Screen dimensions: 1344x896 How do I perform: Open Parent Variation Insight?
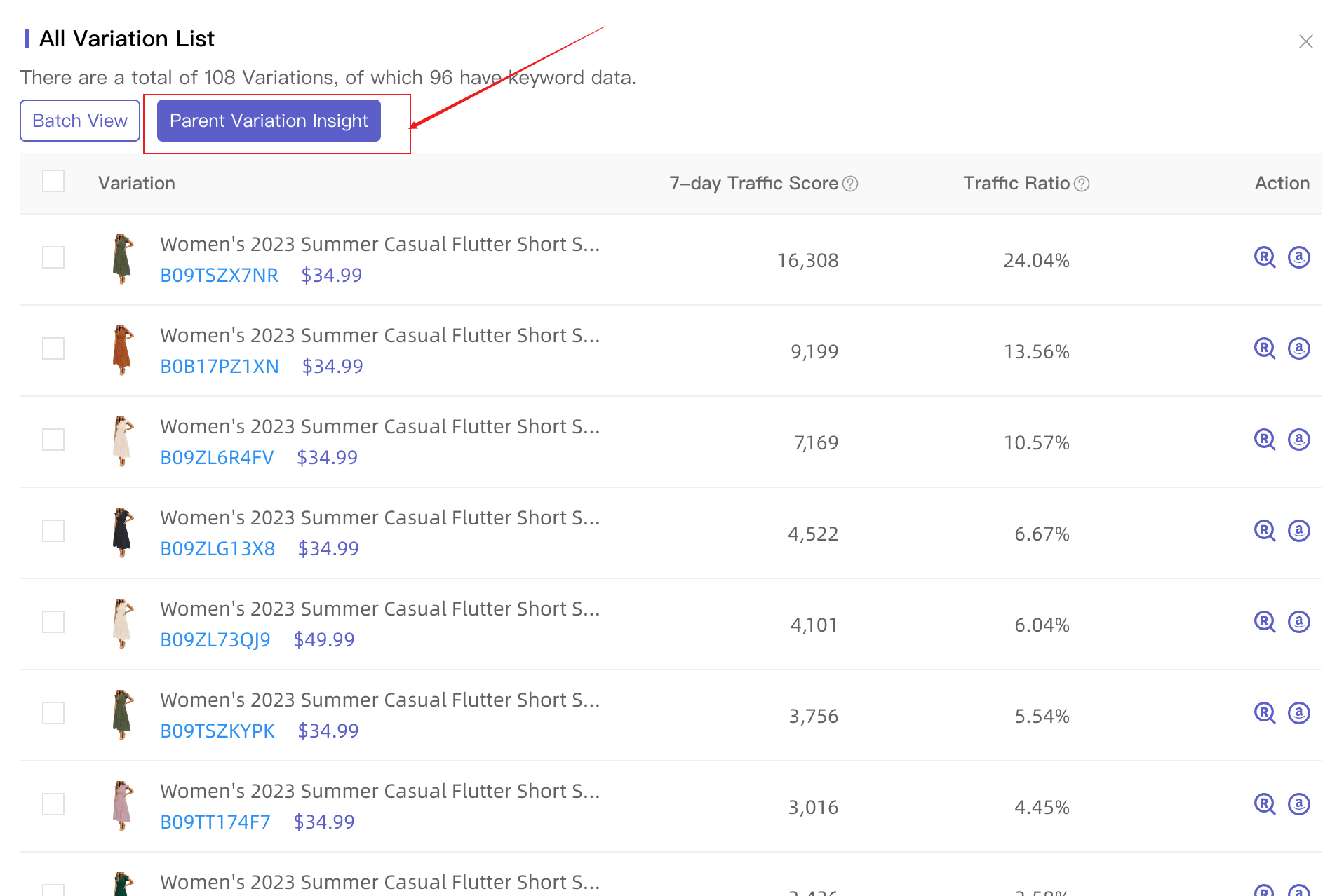coord(268,120)
